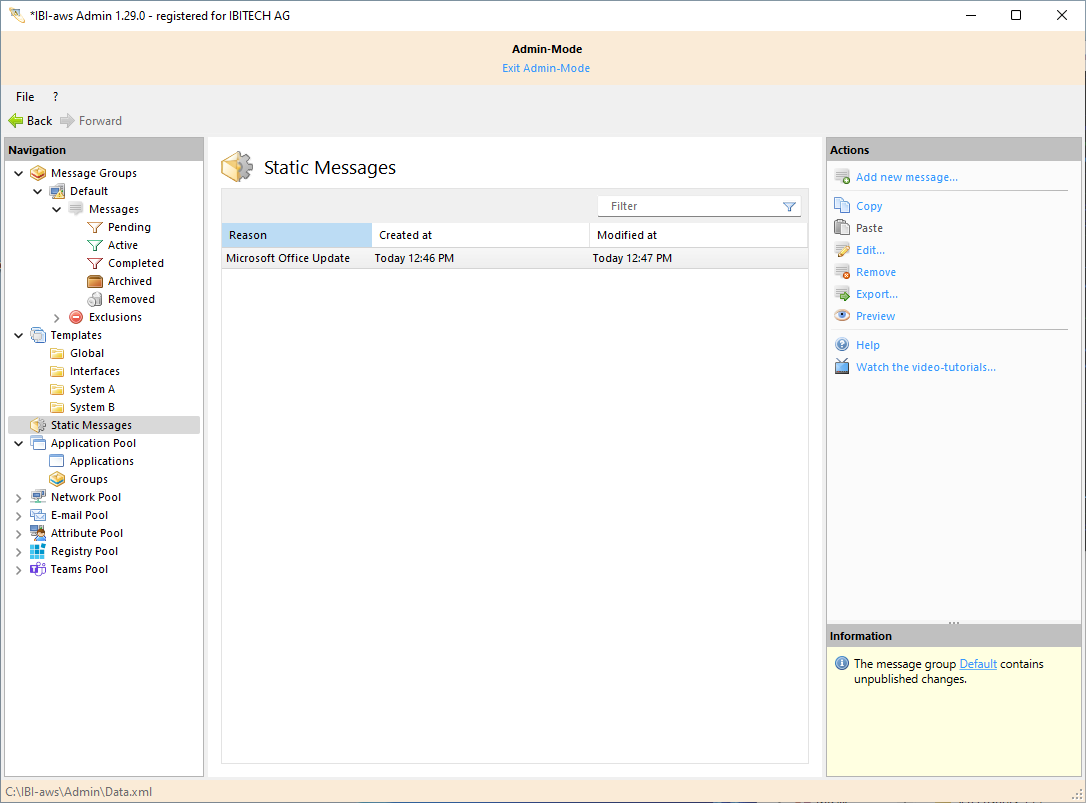Open the Default message group link
This screenshot has height=803, width=1086.
[977, 664]
